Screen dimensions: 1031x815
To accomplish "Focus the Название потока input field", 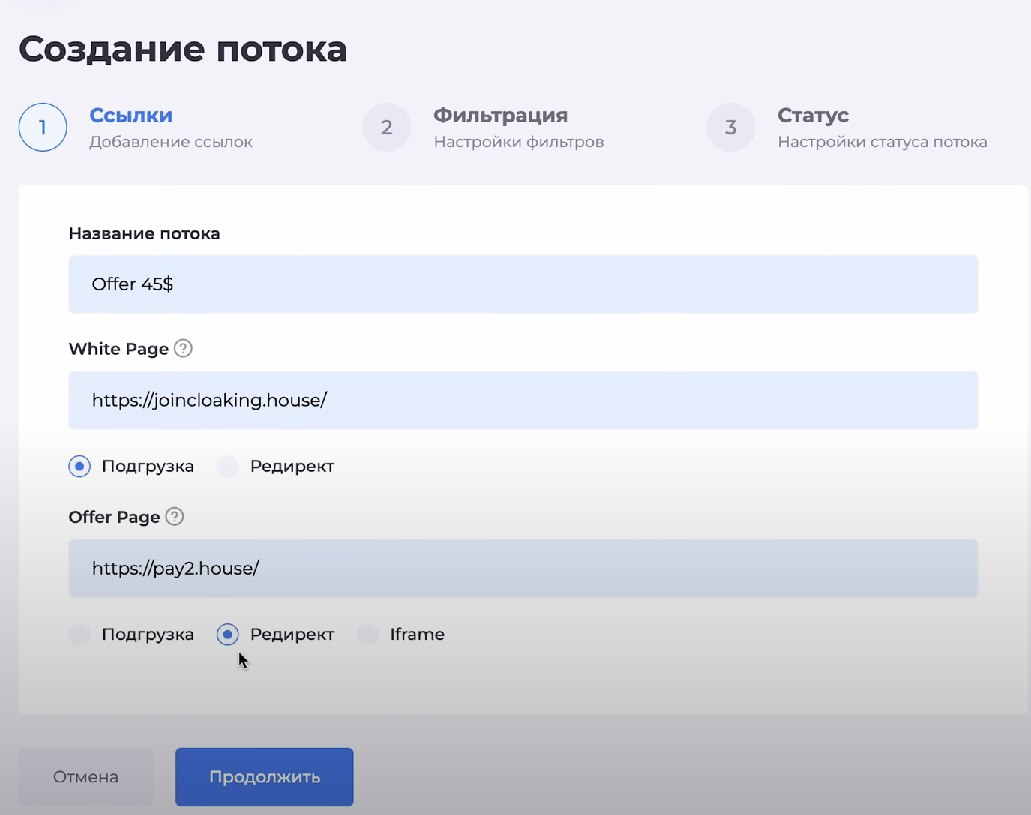I will pyautogui.click(x=523, y=284).
